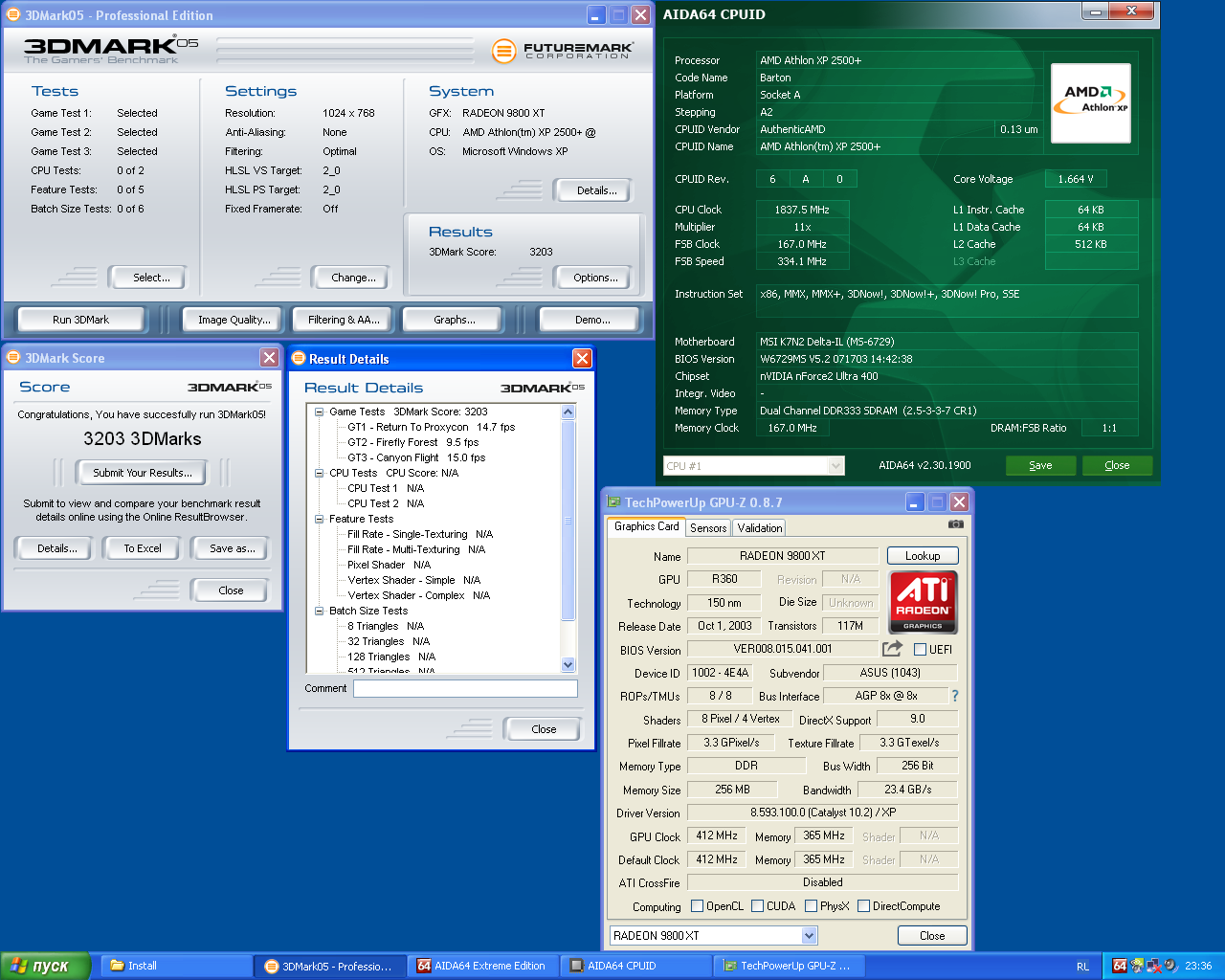This screenshot has height=980, width=1225.
Task: Click the Save button in AIDA64 CPUID
Action: 1040,465
